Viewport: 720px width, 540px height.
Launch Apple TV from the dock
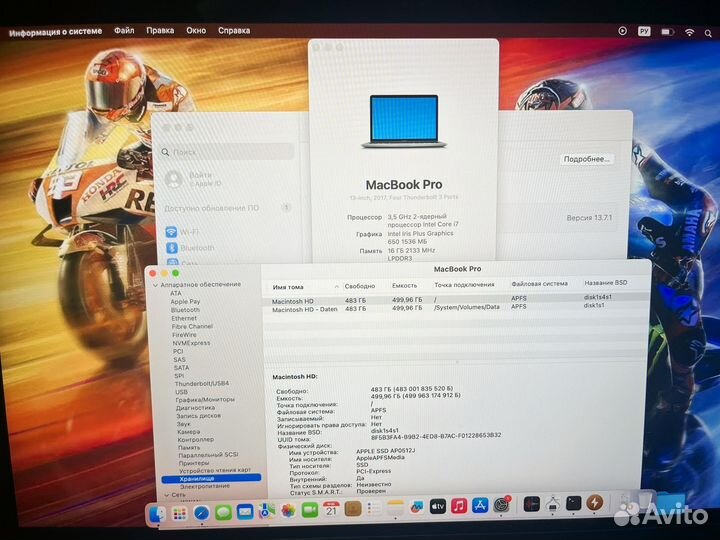[438, 506]
